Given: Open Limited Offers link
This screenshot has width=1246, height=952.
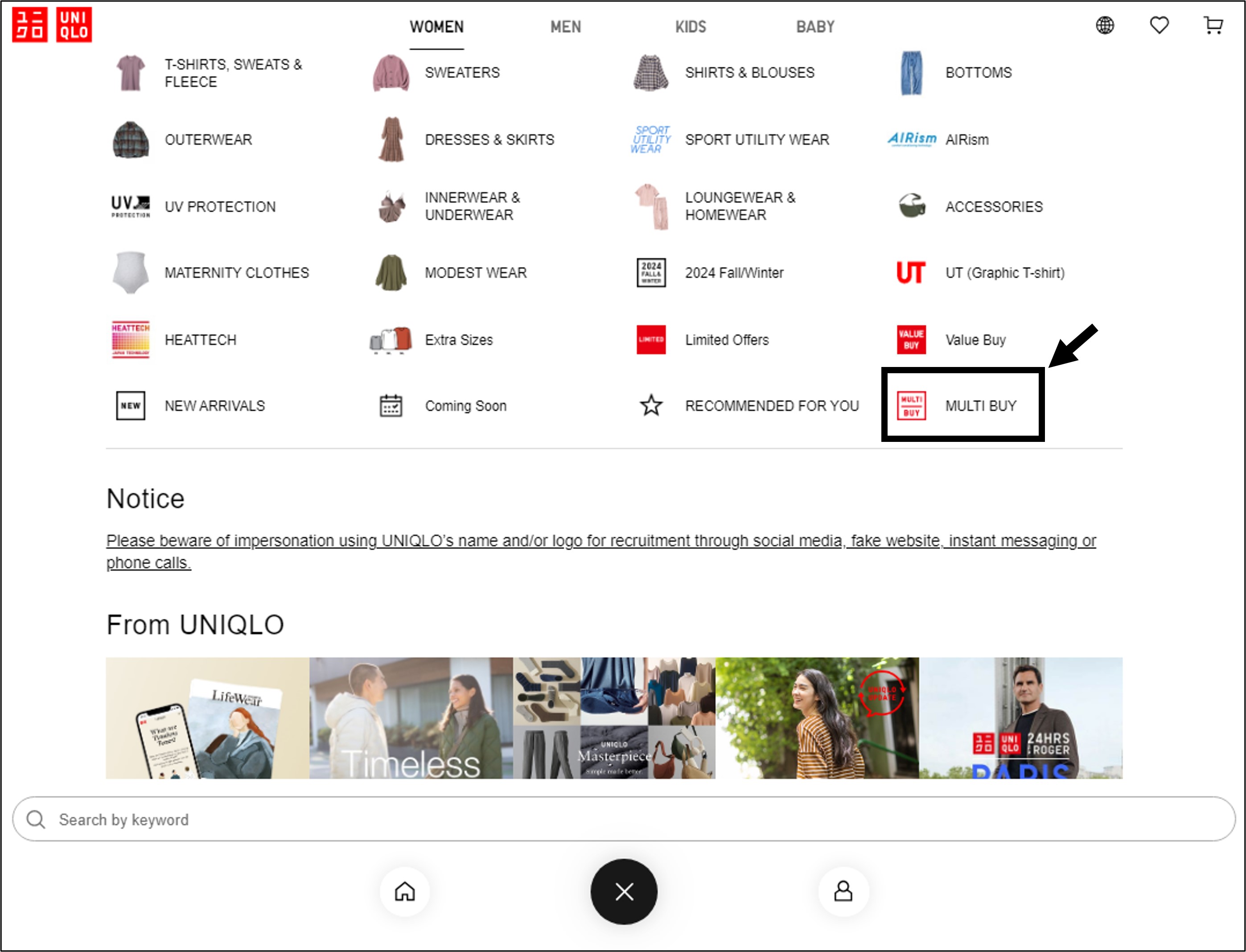Looking at the screenshot, I should tap(727, 340).
